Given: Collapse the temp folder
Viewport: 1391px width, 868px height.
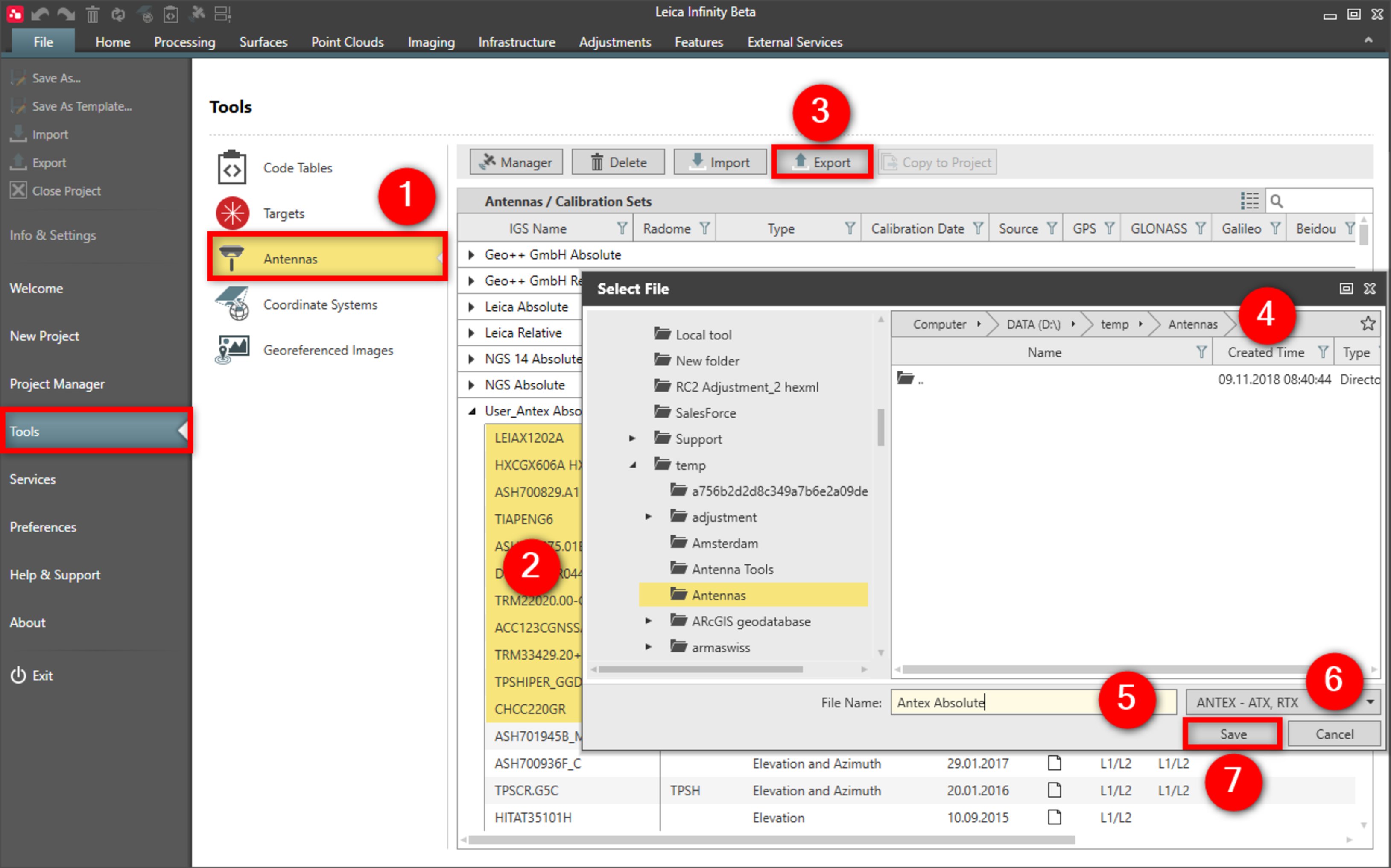Looking at the screenshot, I should [632, 465].
